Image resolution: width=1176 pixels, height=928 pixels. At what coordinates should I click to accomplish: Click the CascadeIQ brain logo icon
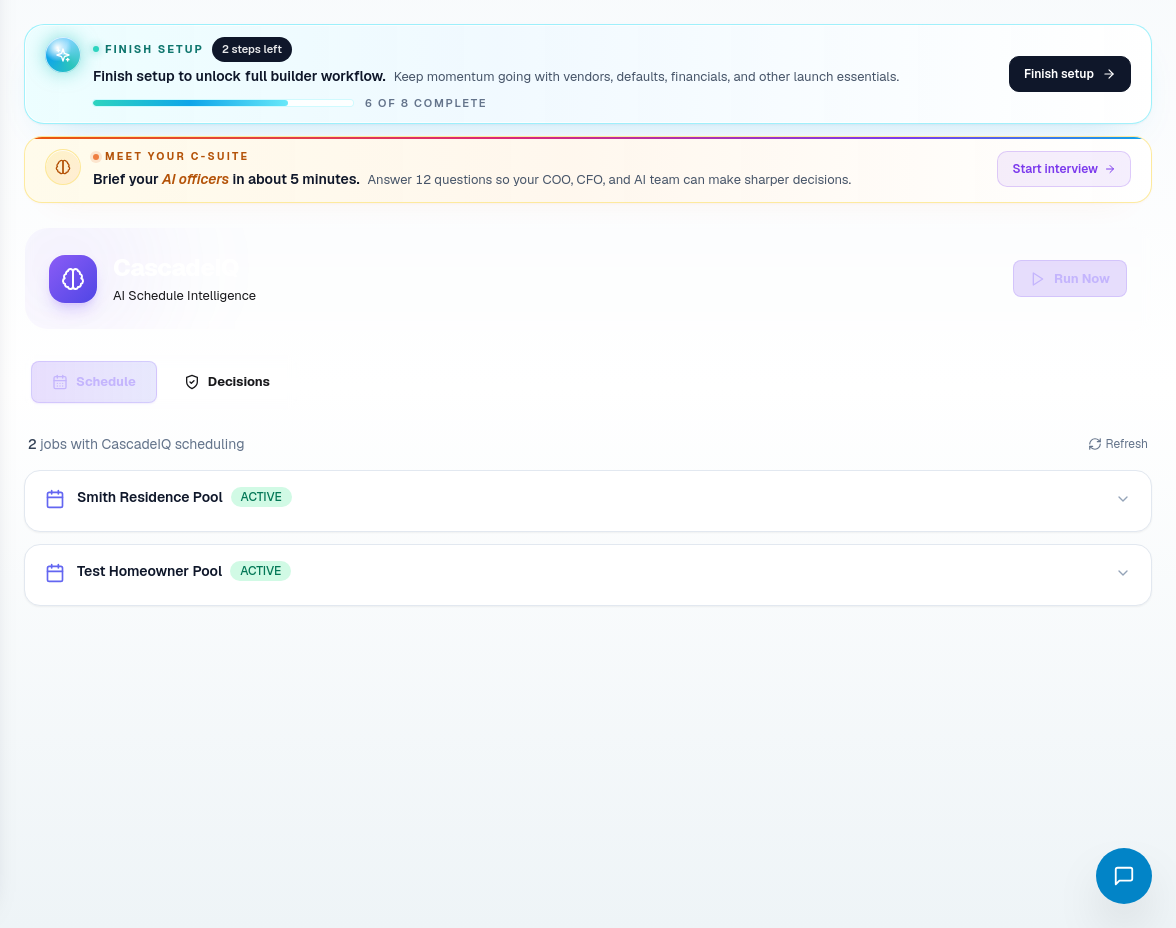73,279
